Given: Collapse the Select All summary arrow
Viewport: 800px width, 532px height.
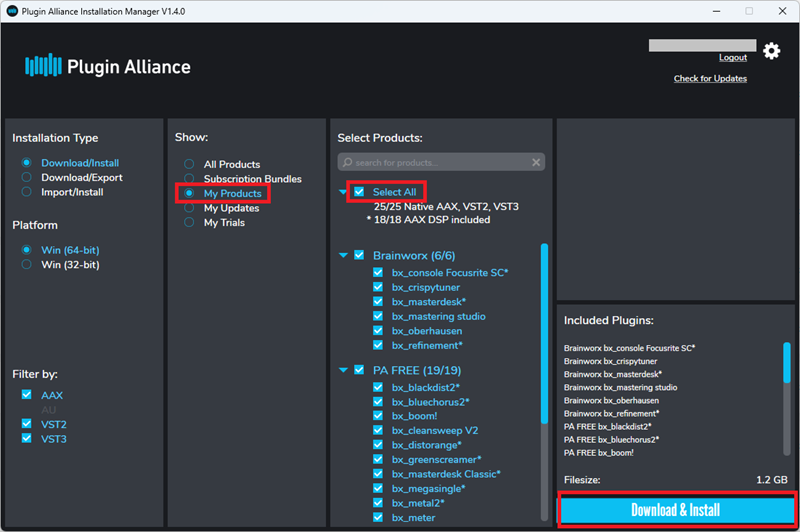Looking at the screenshot, I should [x=344, y=191].
